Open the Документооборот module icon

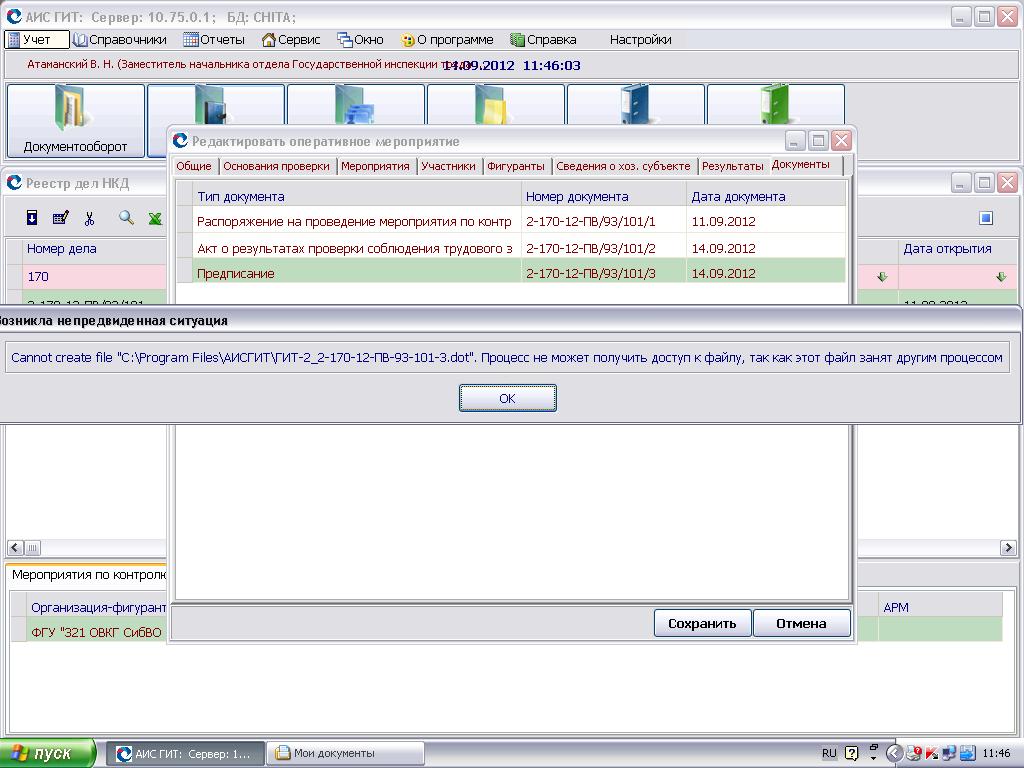[x=76, y=121]
